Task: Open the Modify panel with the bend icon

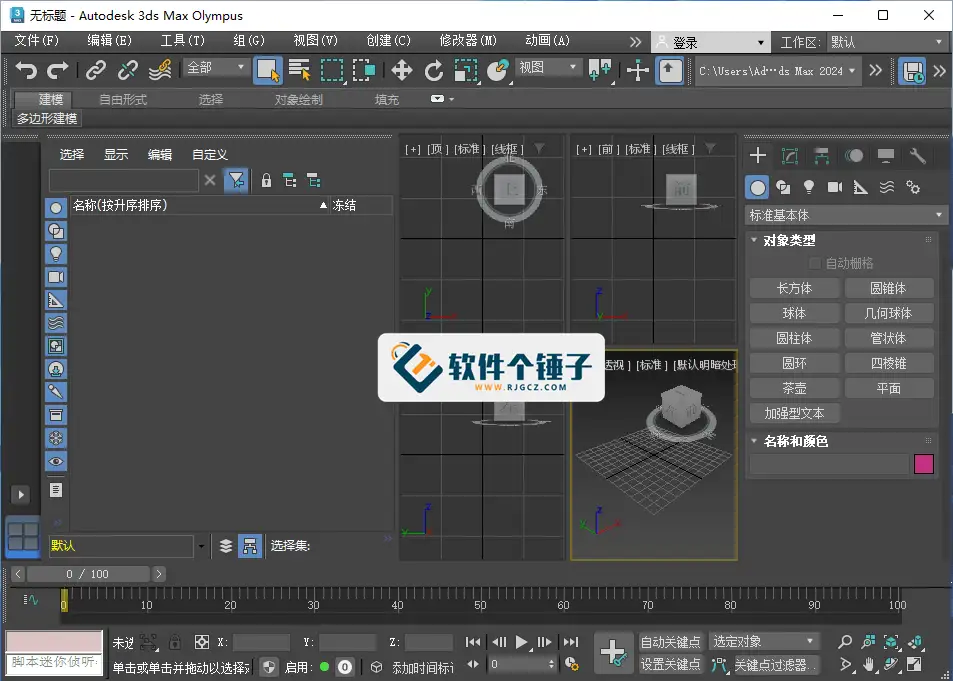Action: tap(789, 155)
